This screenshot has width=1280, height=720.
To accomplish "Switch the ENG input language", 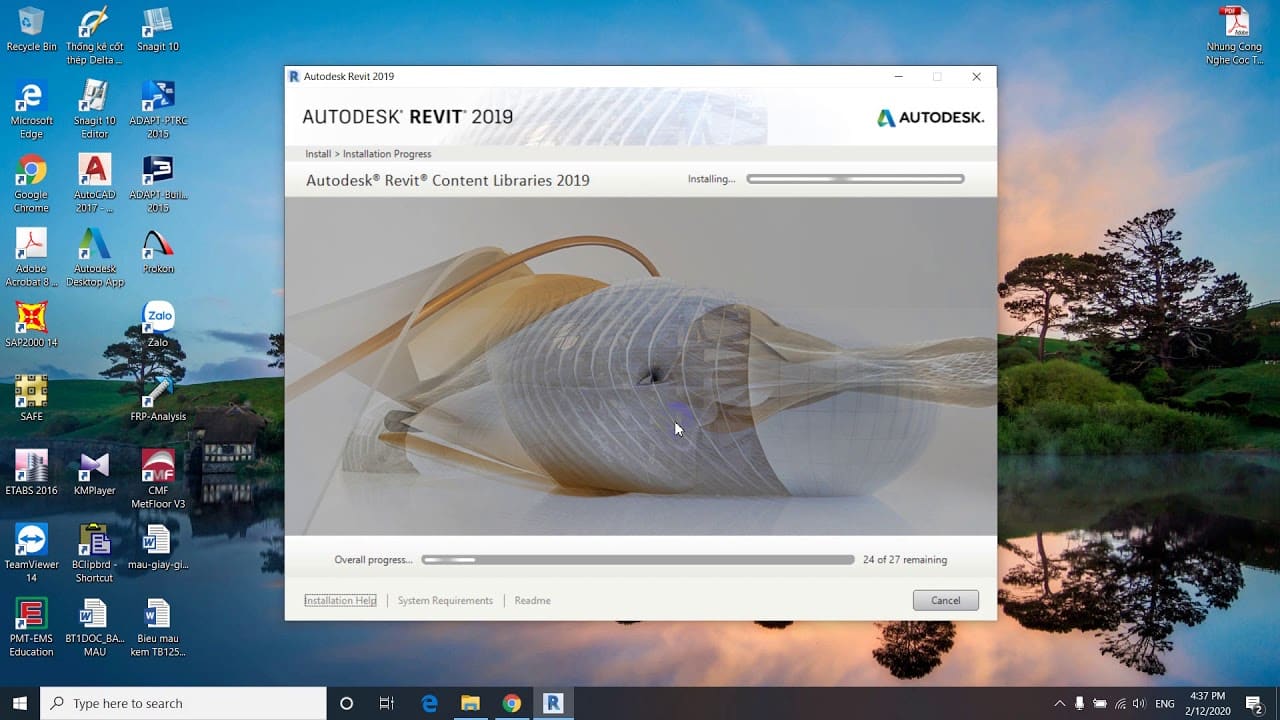I will [1164, 703].
